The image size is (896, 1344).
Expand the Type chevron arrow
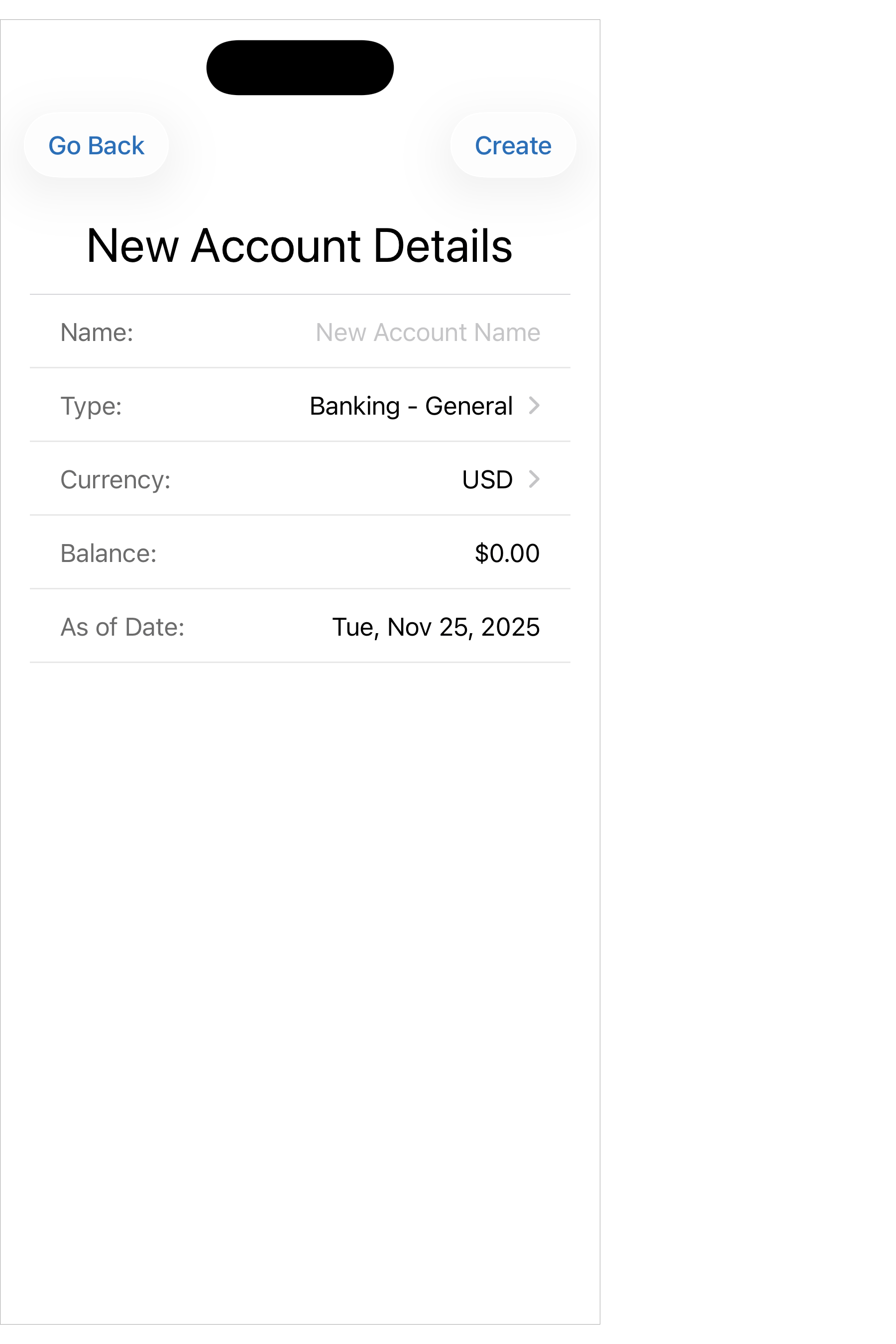coord(534,405)
